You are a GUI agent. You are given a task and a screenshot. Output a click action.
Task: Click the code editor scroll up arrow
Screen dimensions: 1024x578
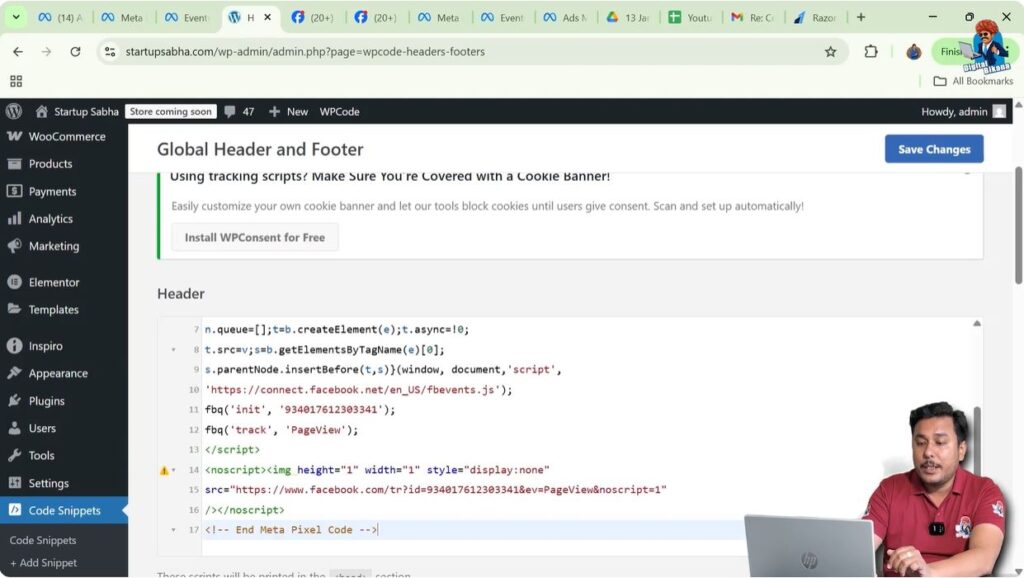[x=976, y=323]
